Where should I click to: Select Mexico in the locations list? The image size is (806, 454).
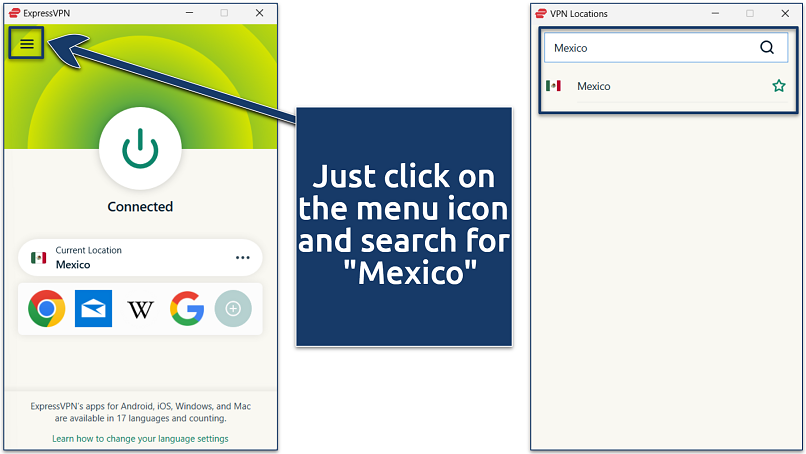(666, 86)
